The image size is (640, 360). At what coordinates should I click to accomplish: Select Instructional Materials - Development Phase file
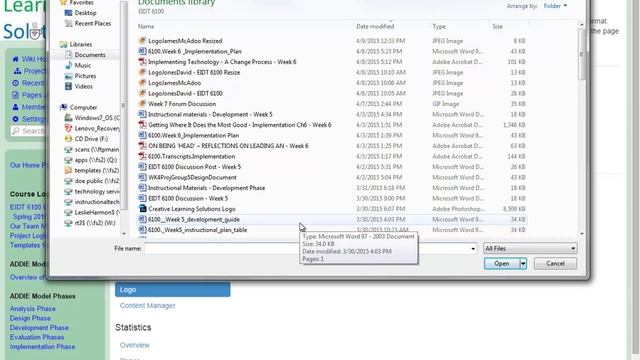tap(206, 188)
